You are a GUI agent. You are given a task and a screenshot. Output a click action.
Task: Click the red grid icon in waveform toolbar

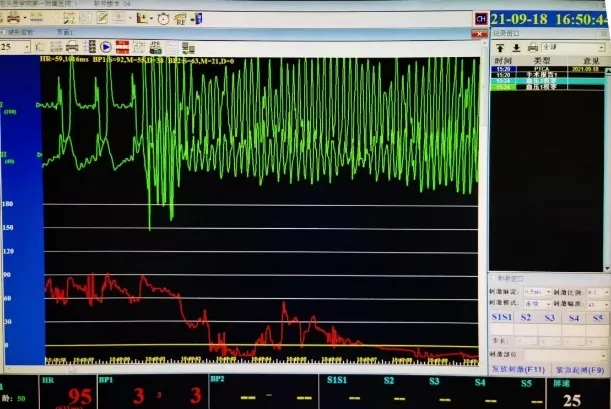pyautogui.click(x=121, y=46)
